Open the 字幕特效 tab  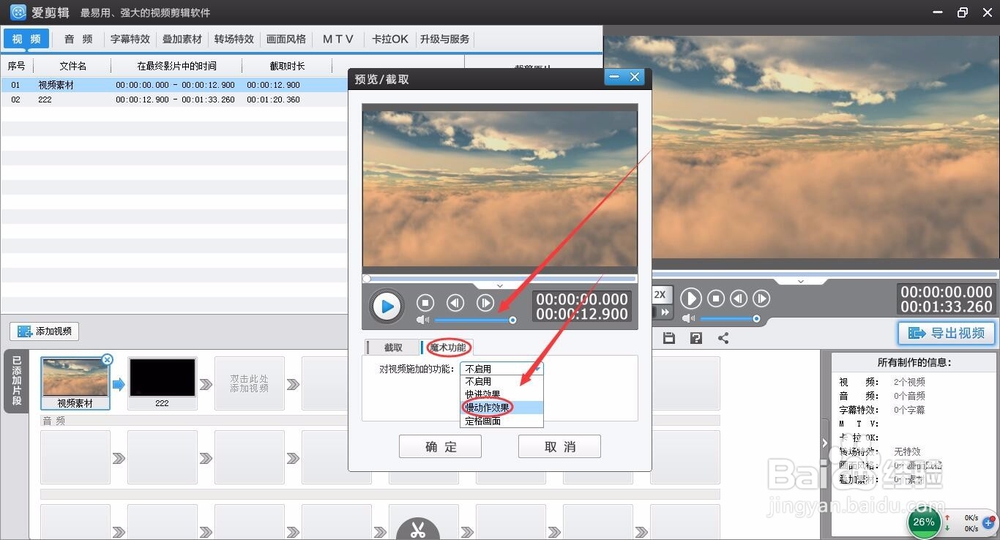pos(130,39)
